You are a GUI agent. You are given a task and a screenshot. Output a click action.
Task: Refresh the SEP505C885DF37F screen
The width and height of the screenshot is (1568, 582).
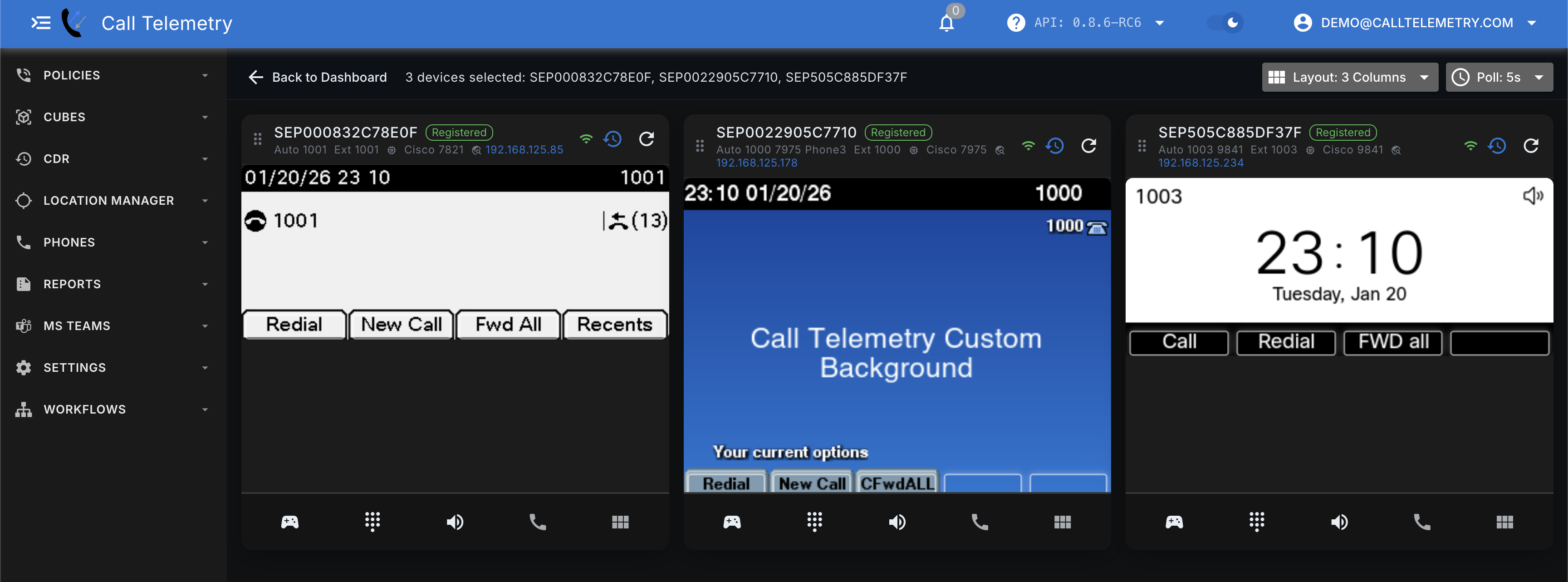(x=1531, y=146)
